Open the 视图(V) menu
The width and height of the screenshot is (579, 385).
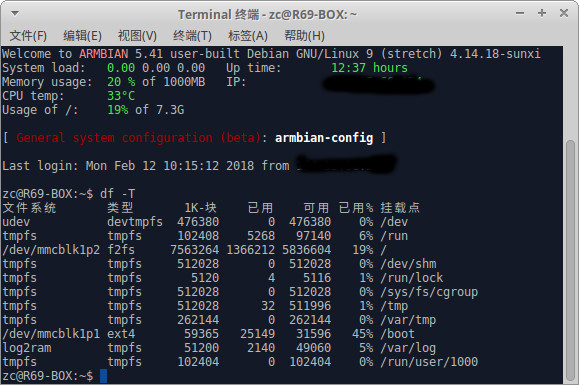(137, 36)
